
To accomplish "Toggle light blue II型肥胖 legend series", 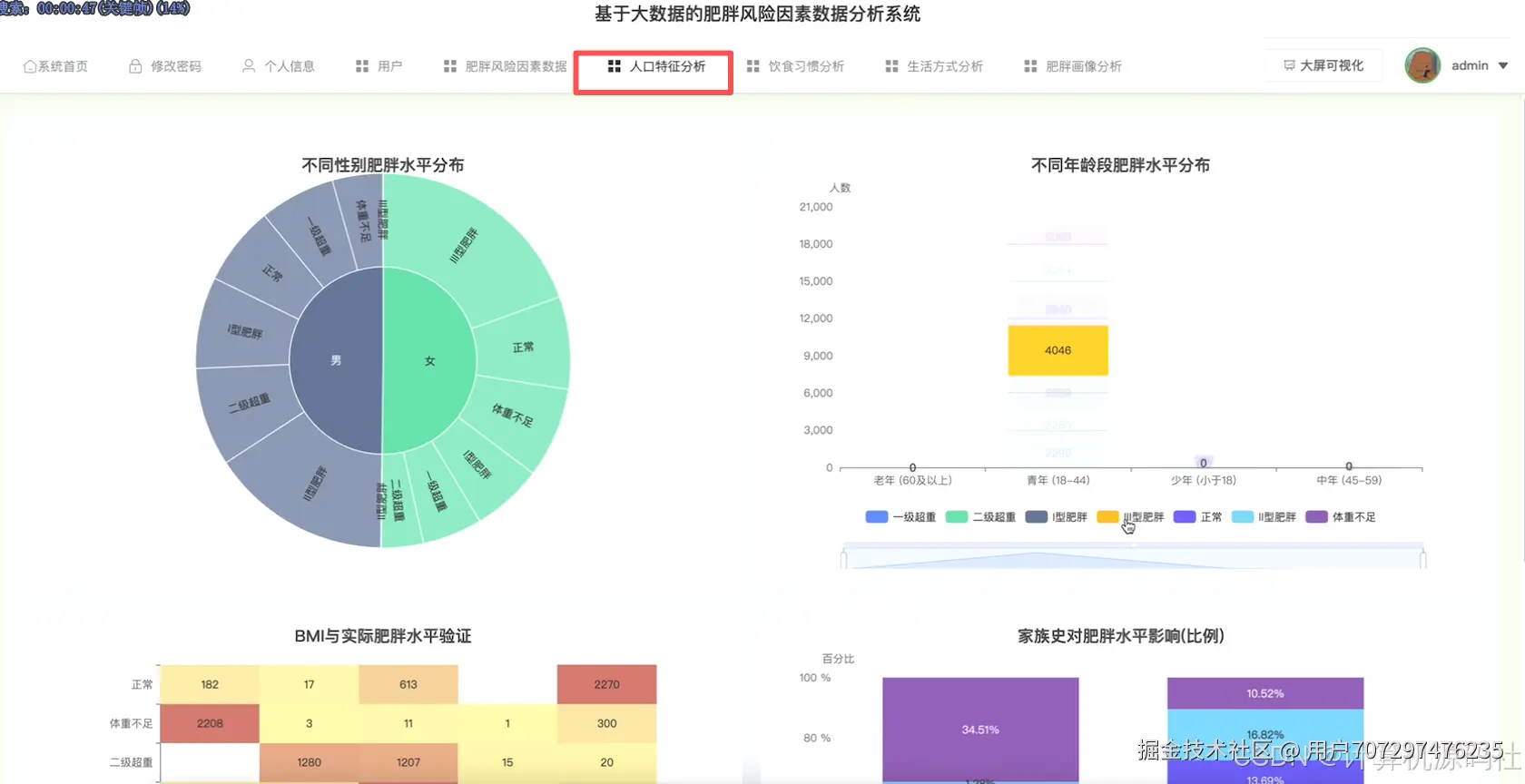I will click(x=1264, y=517).
